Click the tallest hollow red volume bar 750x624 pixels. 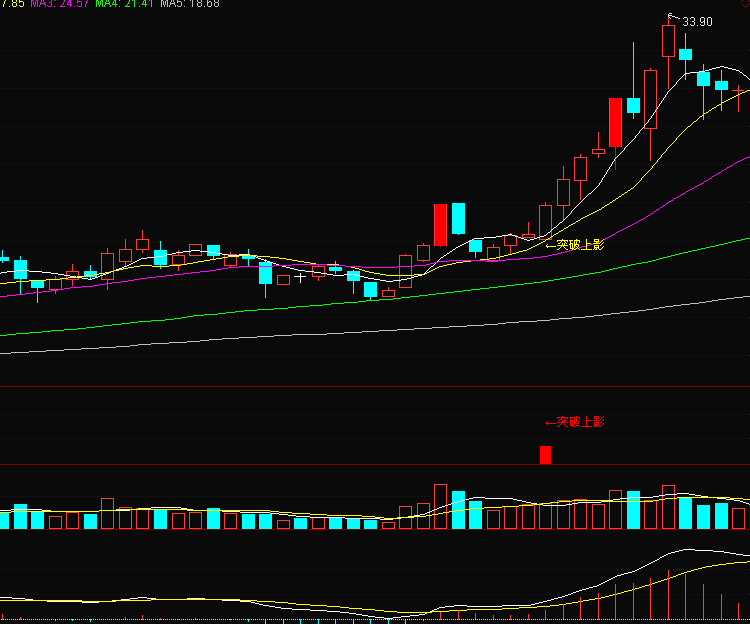pyautogui.click(x=440, y=506)
